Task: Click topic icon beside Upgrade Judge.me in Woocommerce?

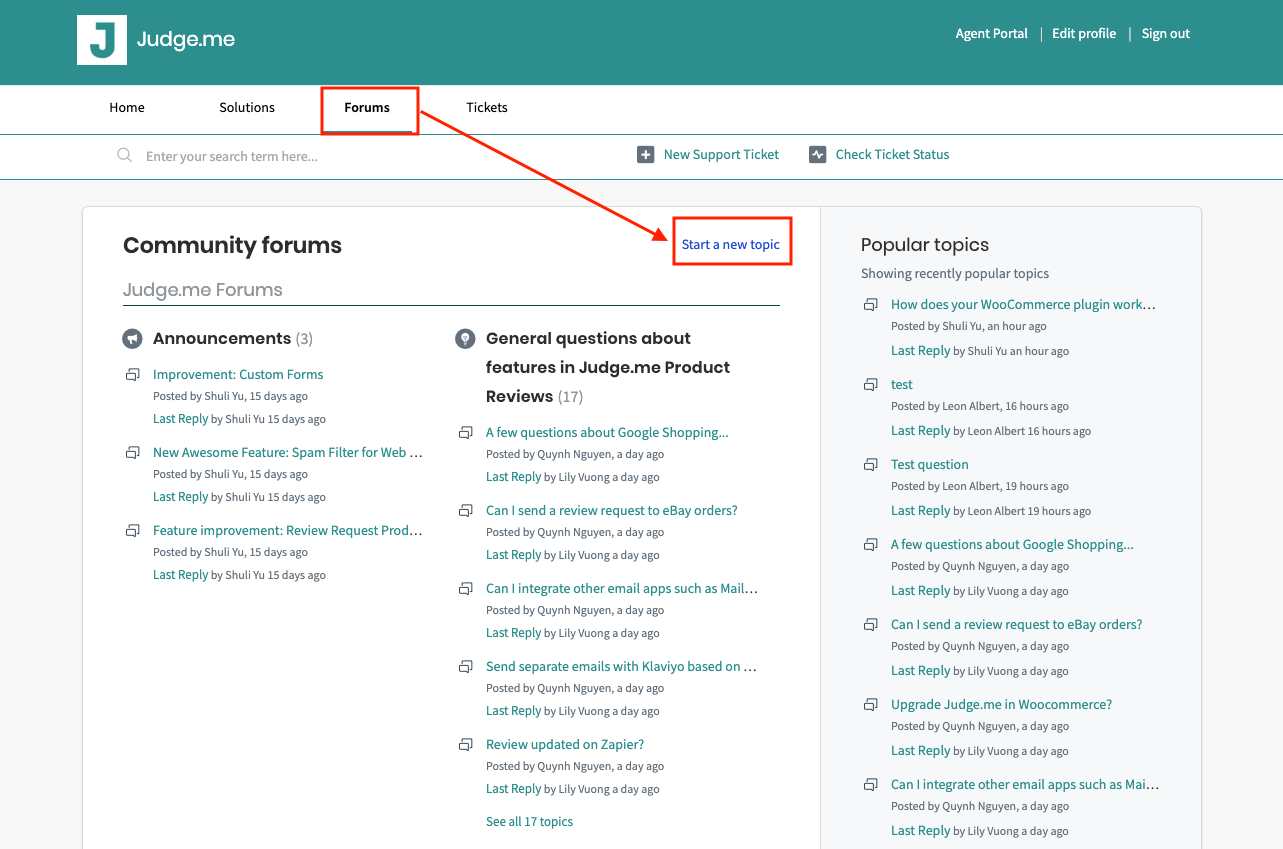Action: point(870,705)
